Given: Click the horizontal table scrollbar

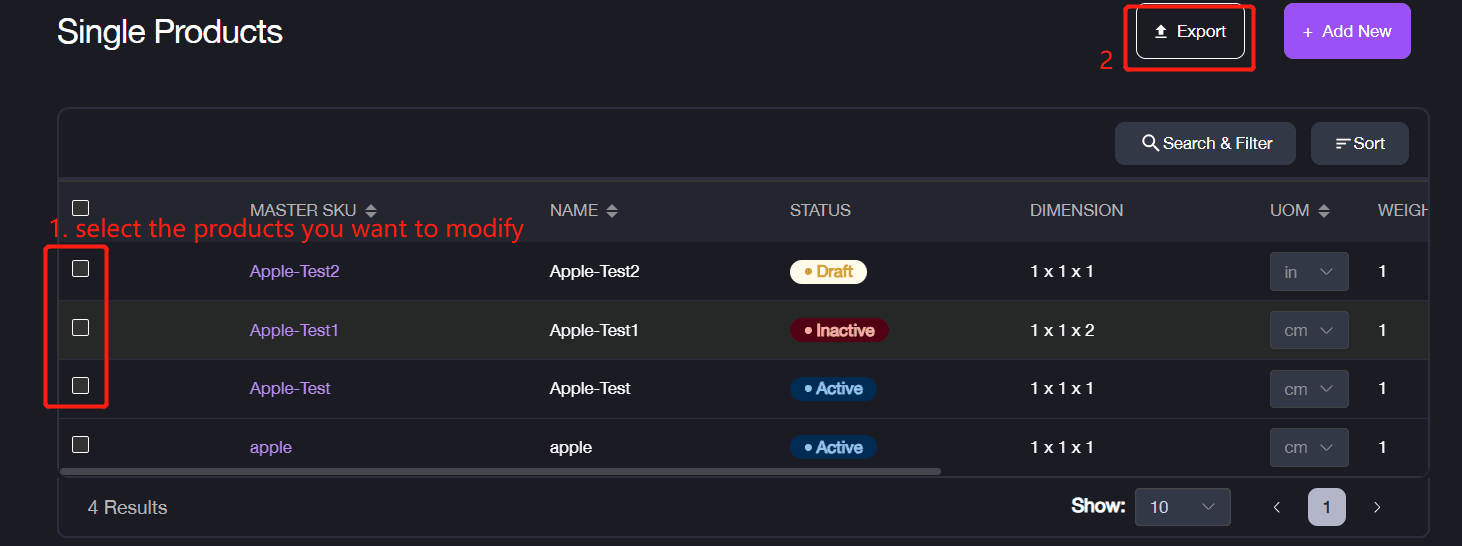Looking at the screenshot, I should 500,471.
